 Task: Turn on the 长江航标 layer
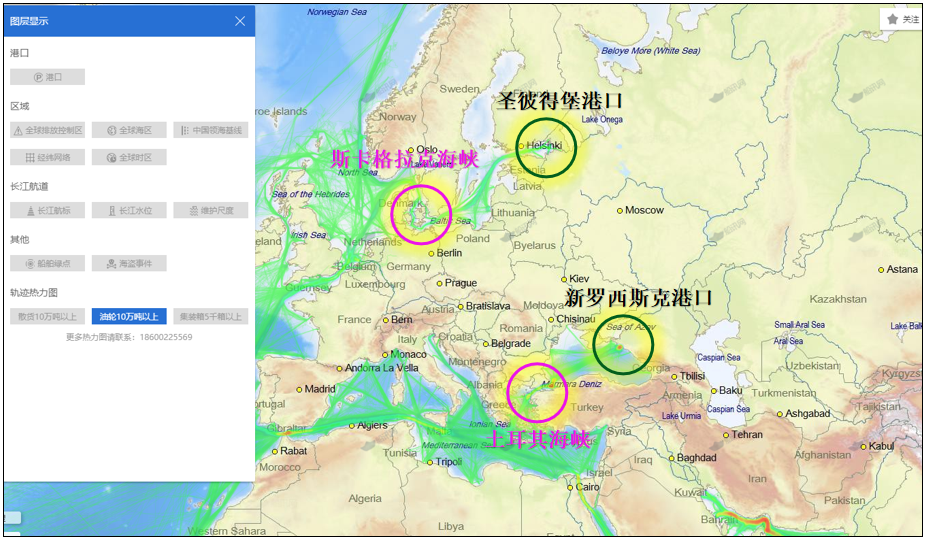(47, 210)
